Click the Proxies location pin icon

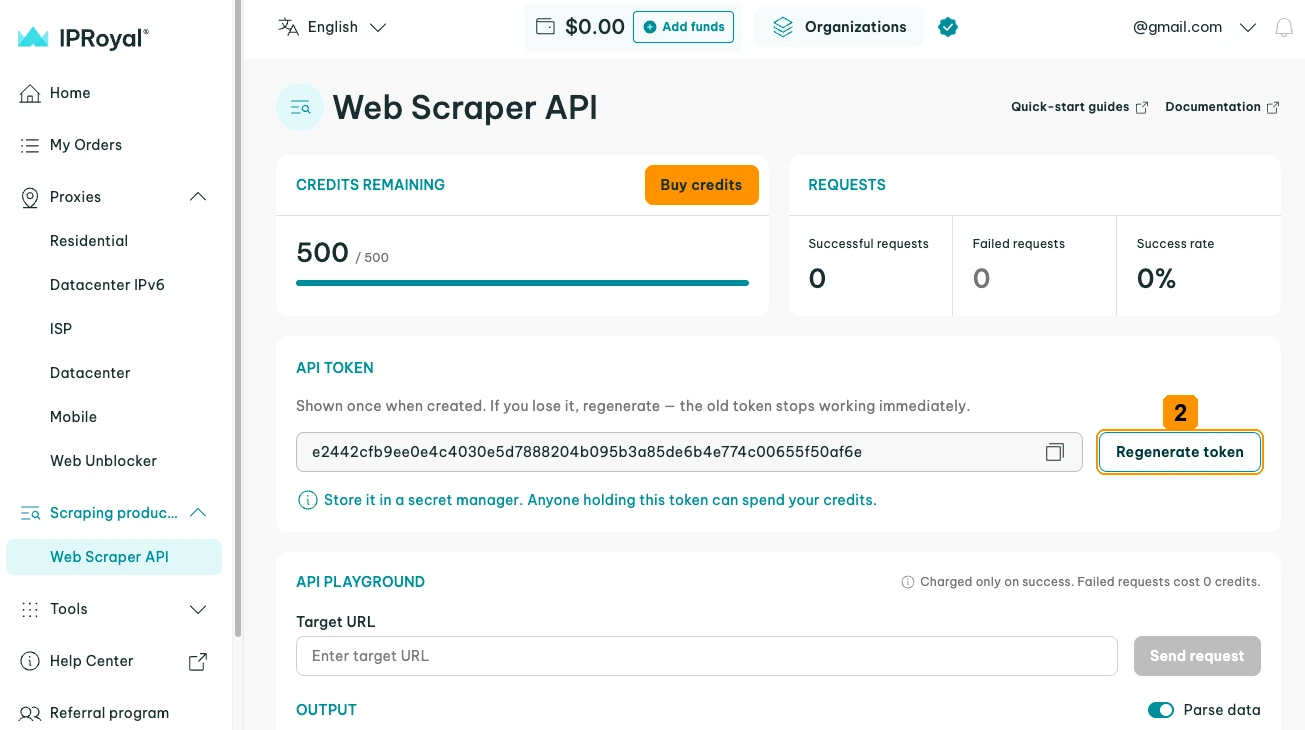pyautogui.click(x=30, y=197)
